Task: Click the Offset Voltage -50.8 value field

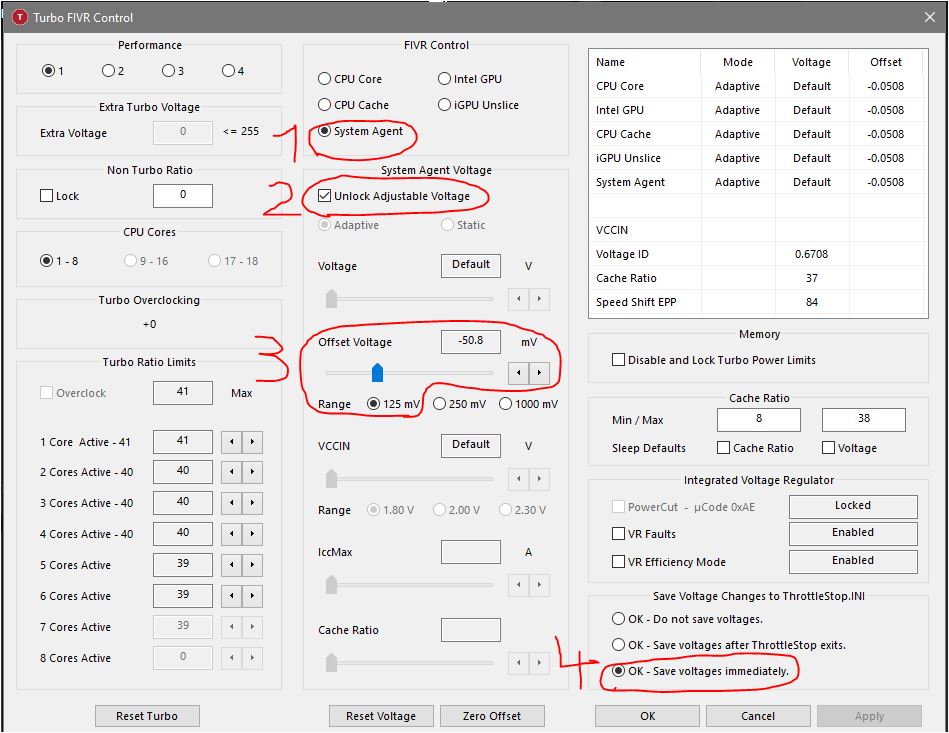Action: tap(471, 341)
